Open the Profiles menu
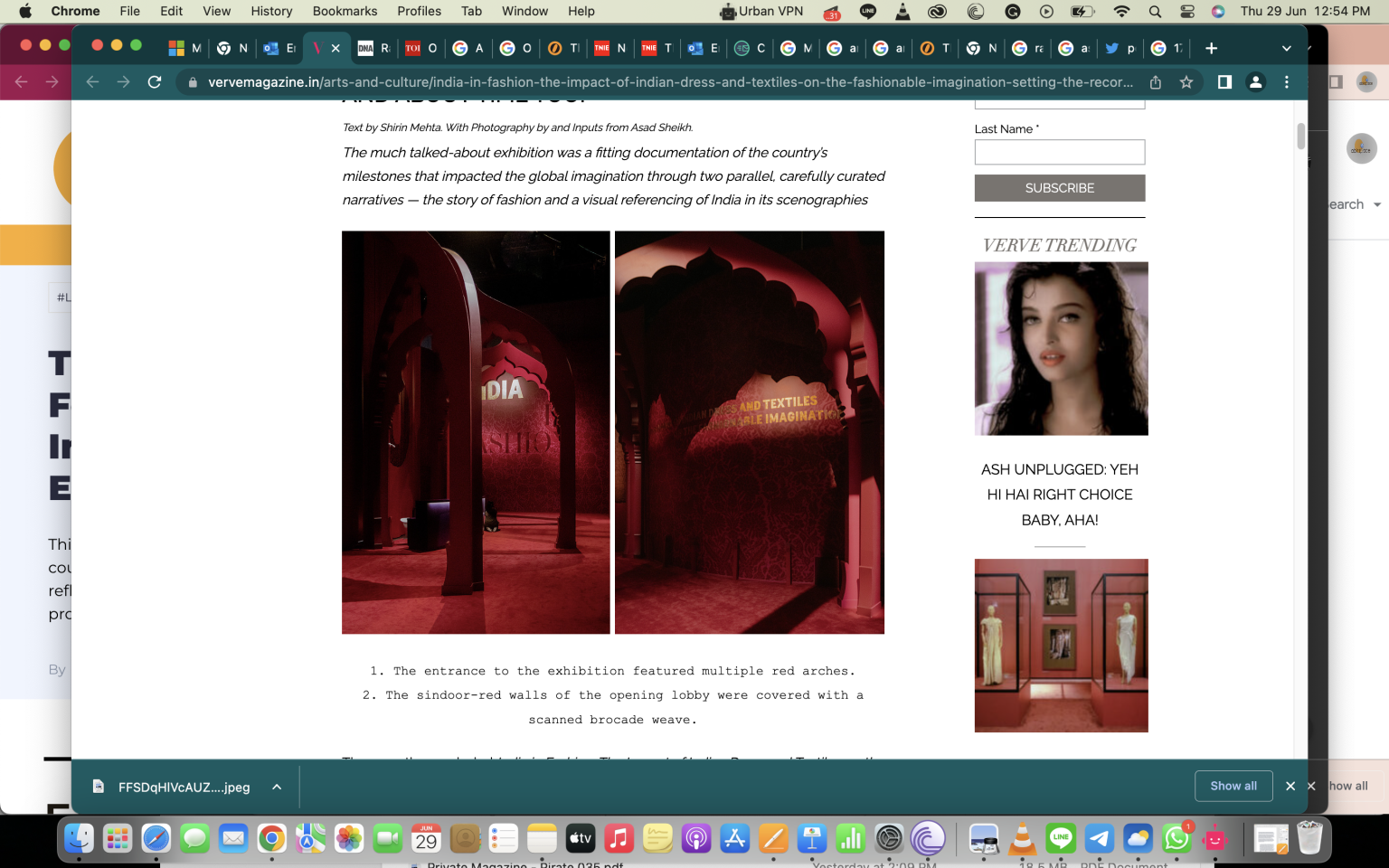The width and height of the screenshot is (1389, 868). point(419,11)
